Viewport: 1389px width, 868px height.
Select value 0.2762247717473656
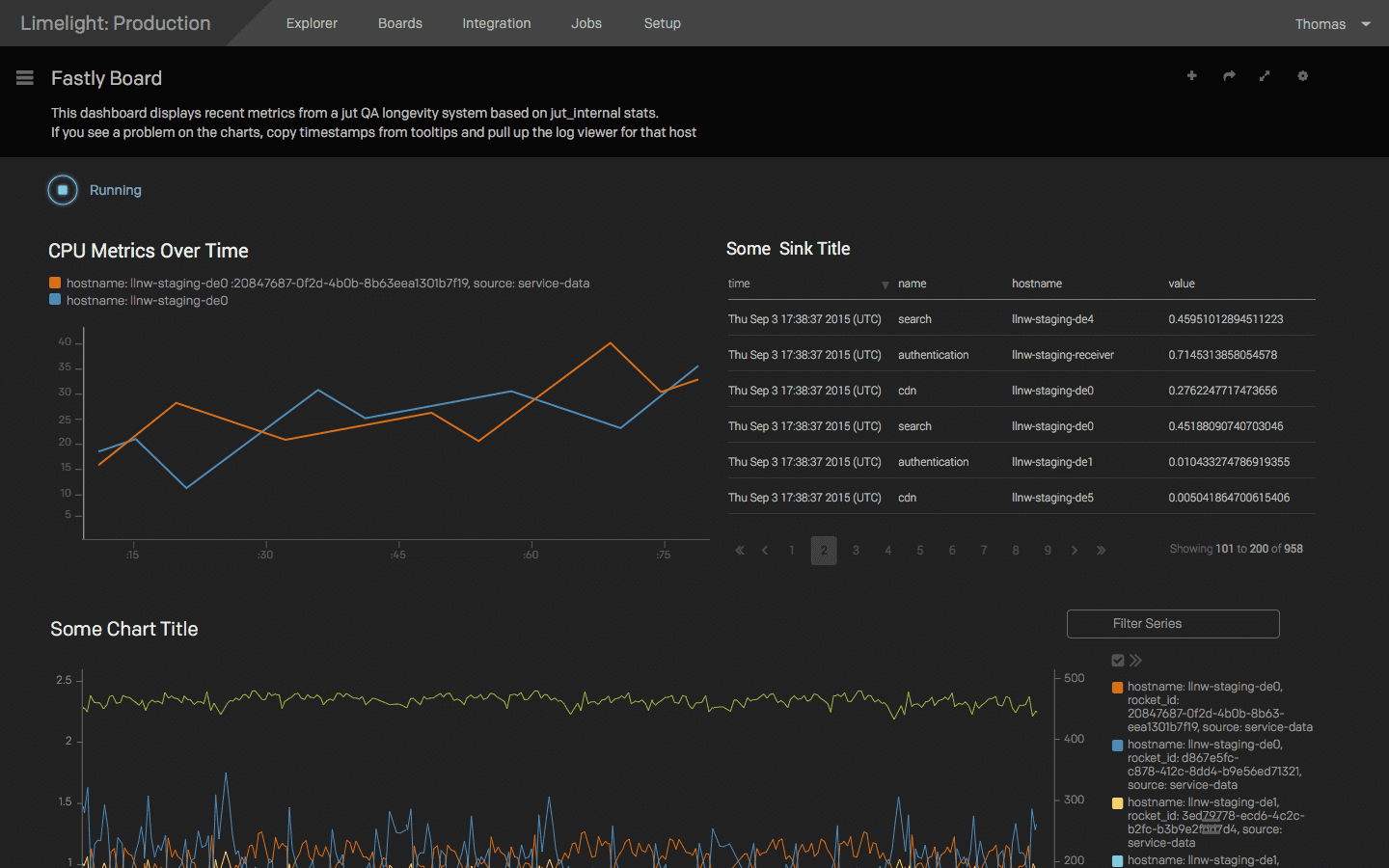(x=1223, y=391)
